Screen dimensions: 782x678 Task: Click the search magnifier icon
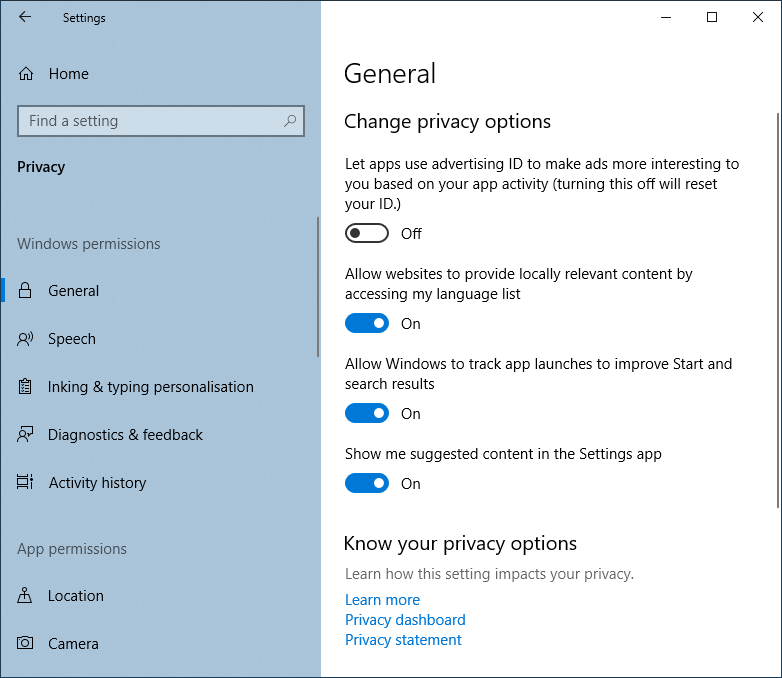click(290, 121)
